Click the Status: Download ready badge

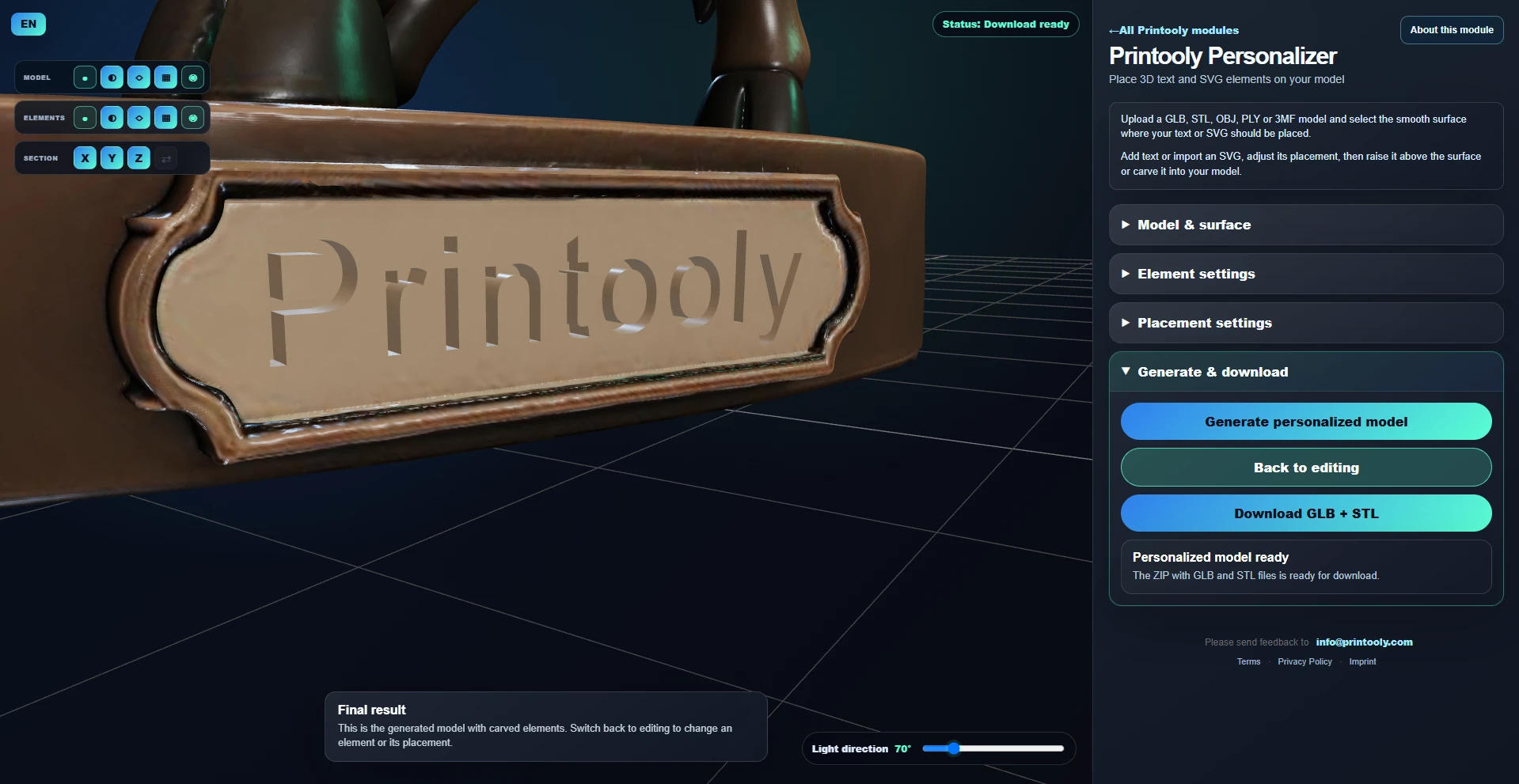pos(1005,25)
